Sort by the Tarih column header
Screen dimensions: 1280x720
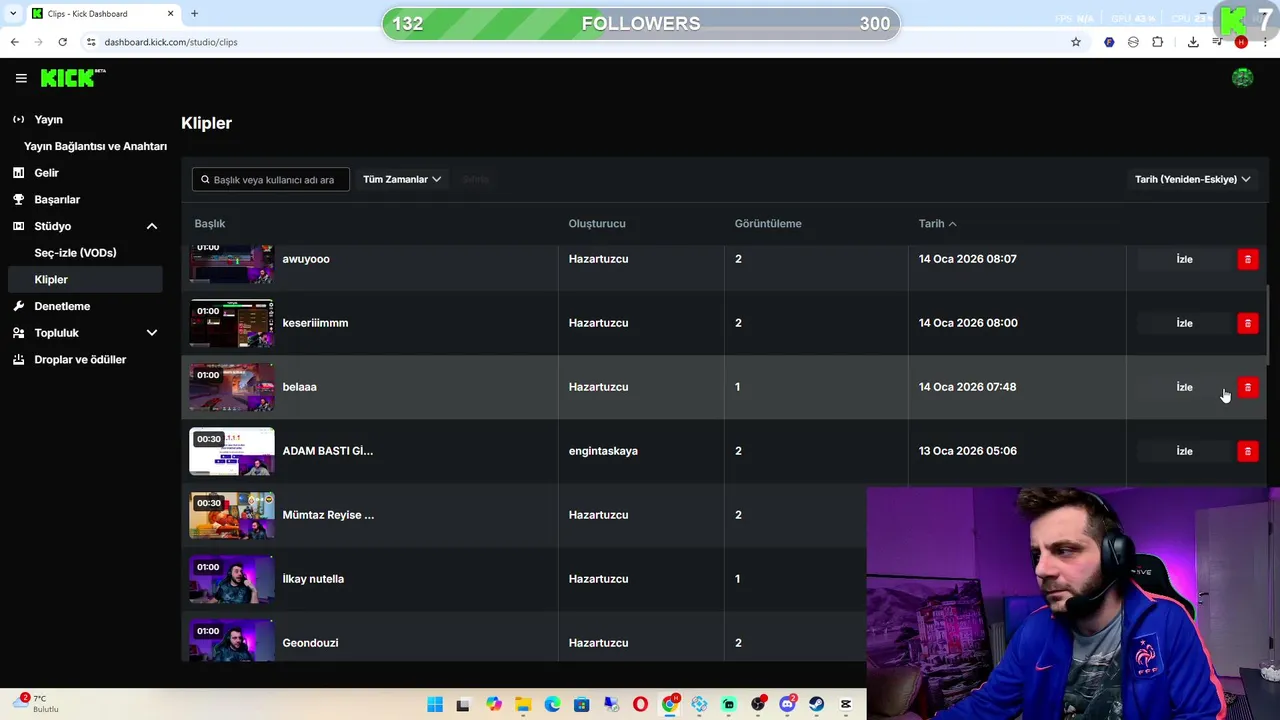(x=937, y=224)
